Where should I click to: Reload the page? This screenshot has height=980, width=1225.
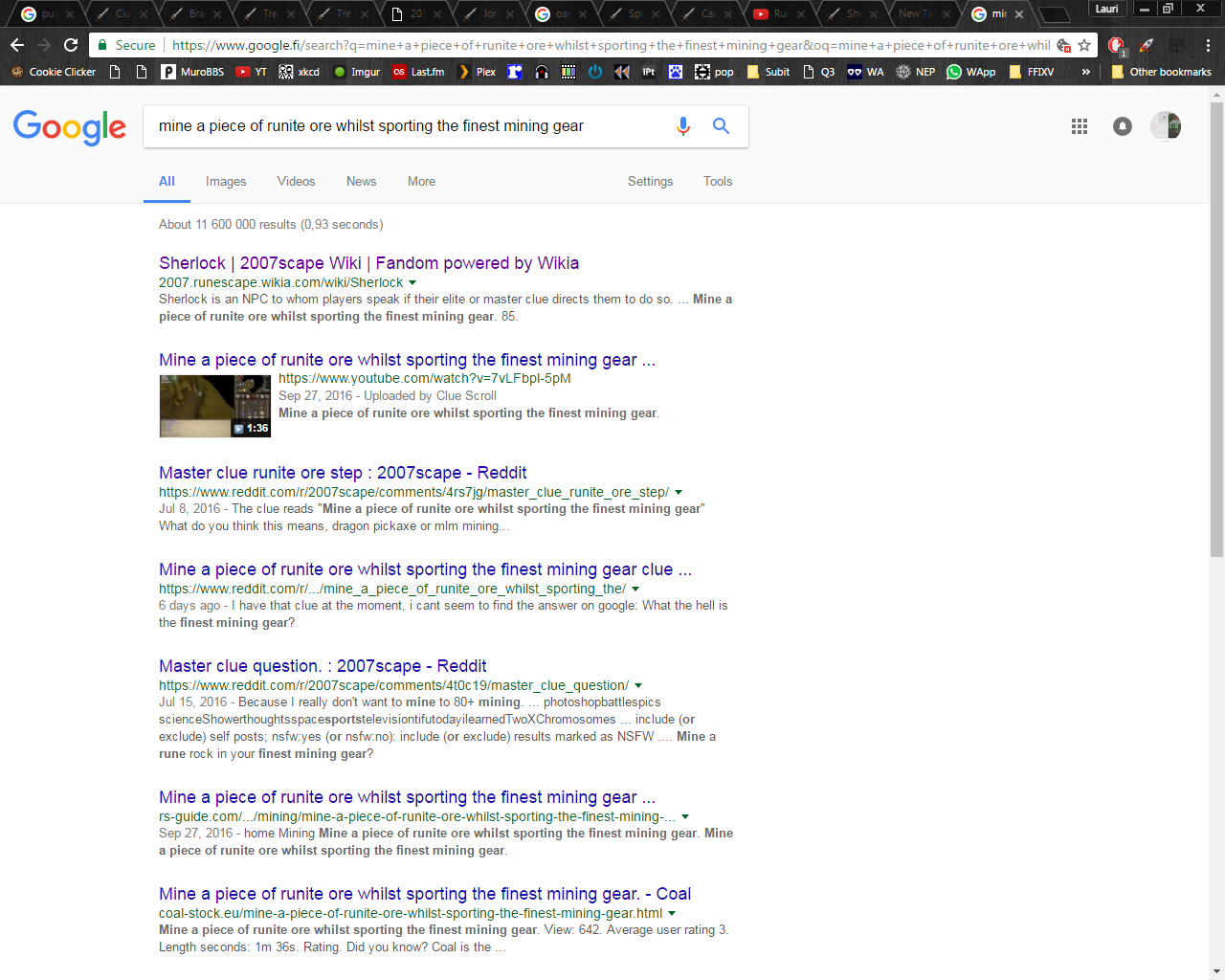pyautogui.click(x=71, y=45)
